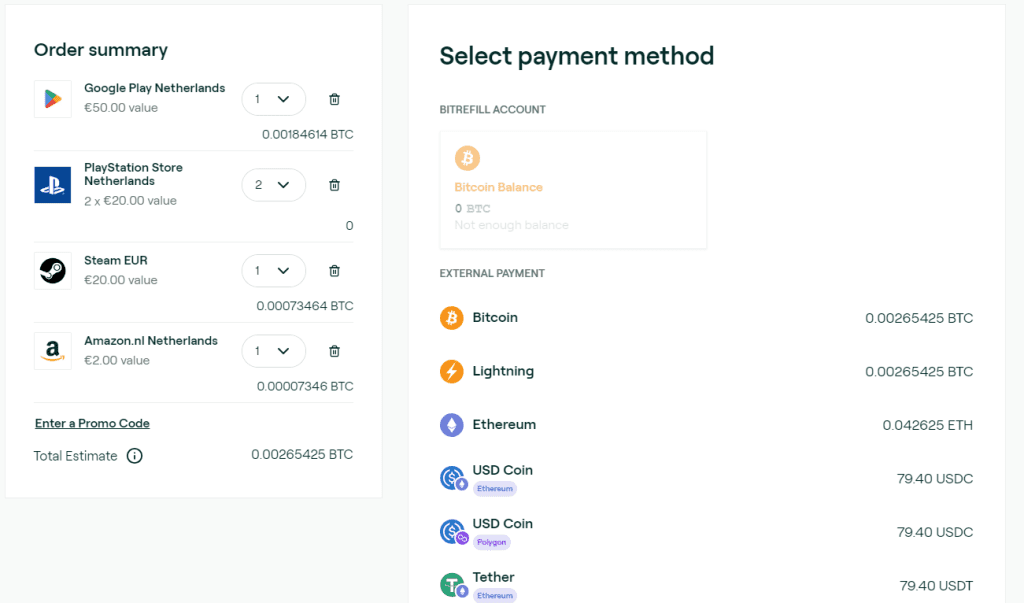Click the Amazon logo icon
Image resolution: width=1024 pixels, height=603 pixels.
pyautogui.click(x=53, y=351)
